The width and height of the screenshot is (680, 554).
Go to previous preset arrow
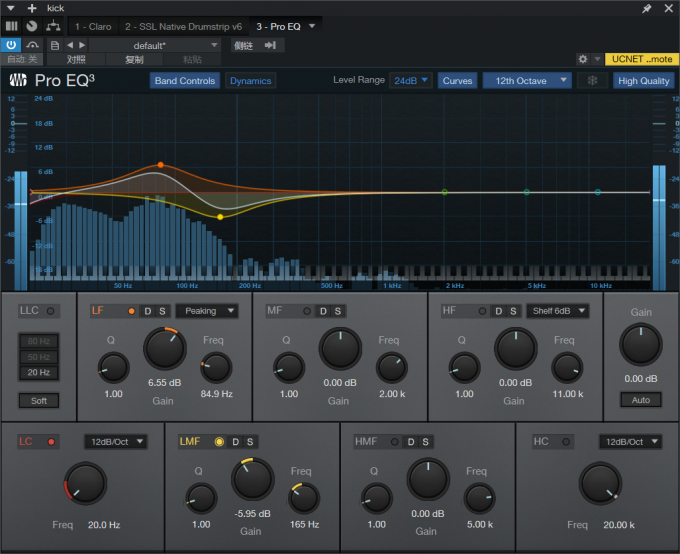(70, 45)
